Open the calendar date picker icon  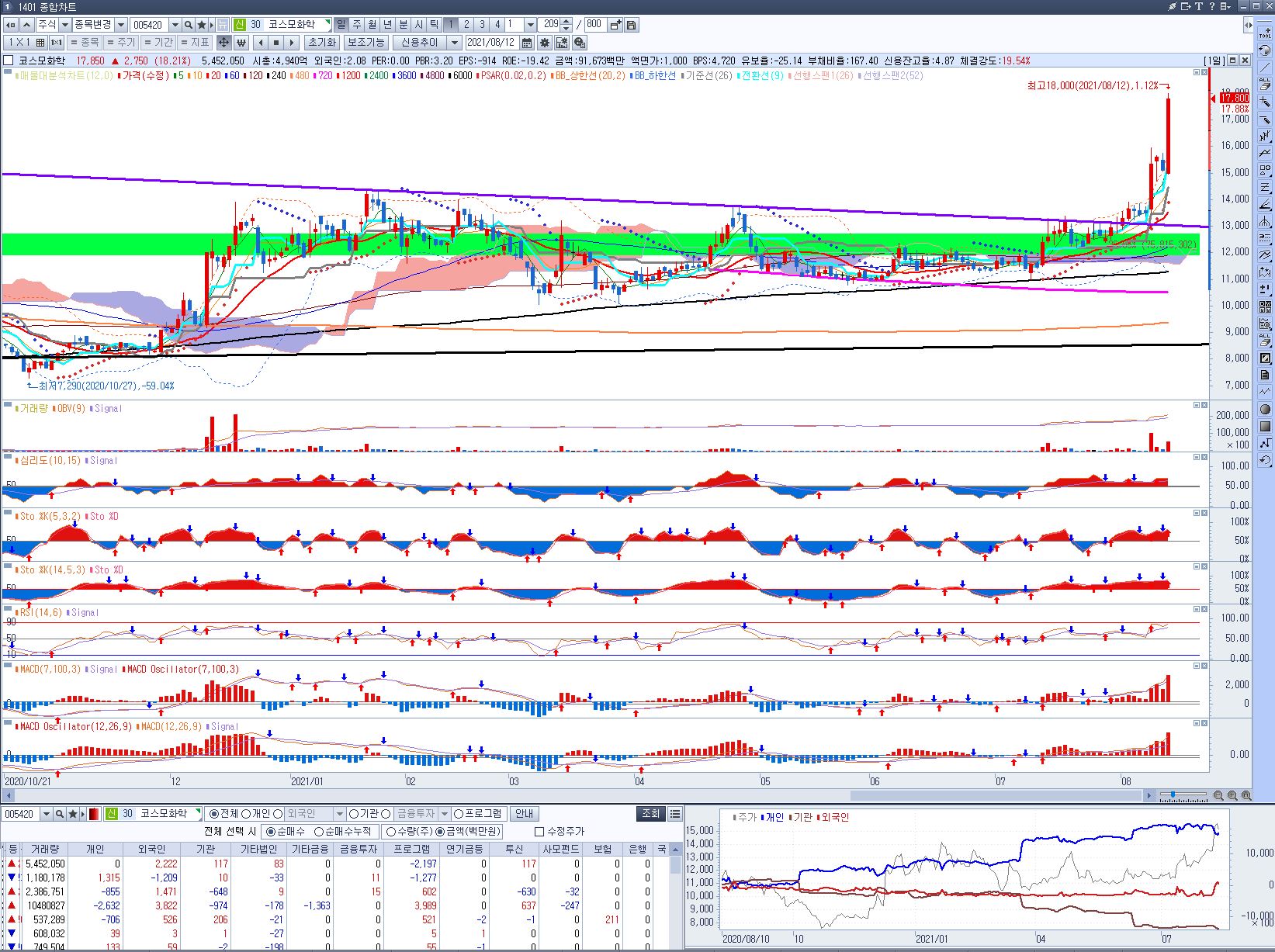pos(527,43)
